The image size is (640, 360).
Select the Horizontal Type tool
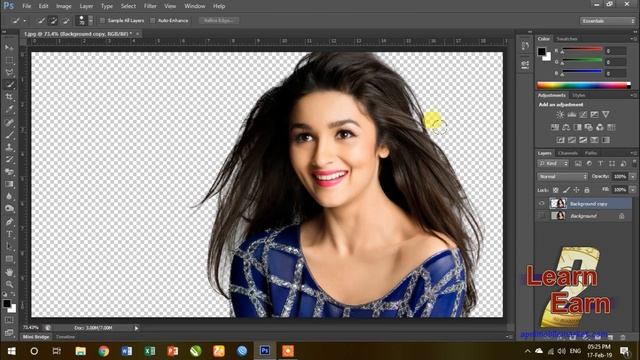[9, 234]
